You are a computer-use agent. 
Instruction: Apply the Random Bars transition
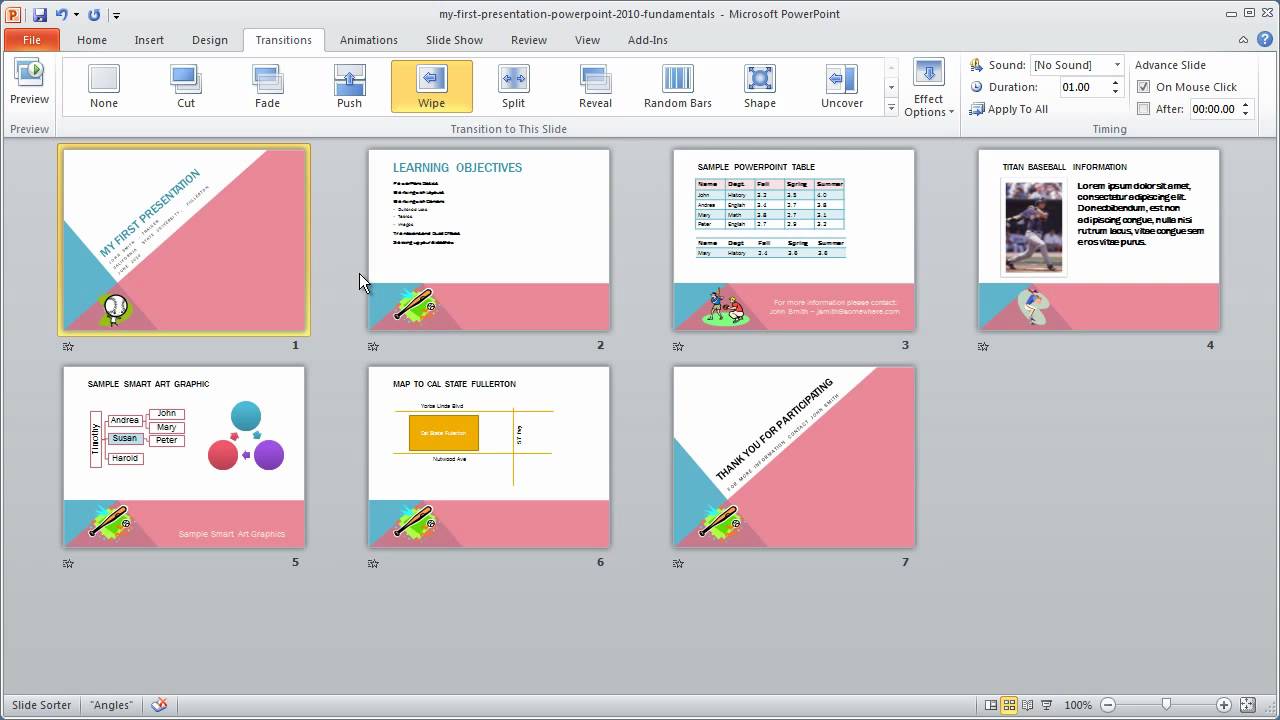678,86
